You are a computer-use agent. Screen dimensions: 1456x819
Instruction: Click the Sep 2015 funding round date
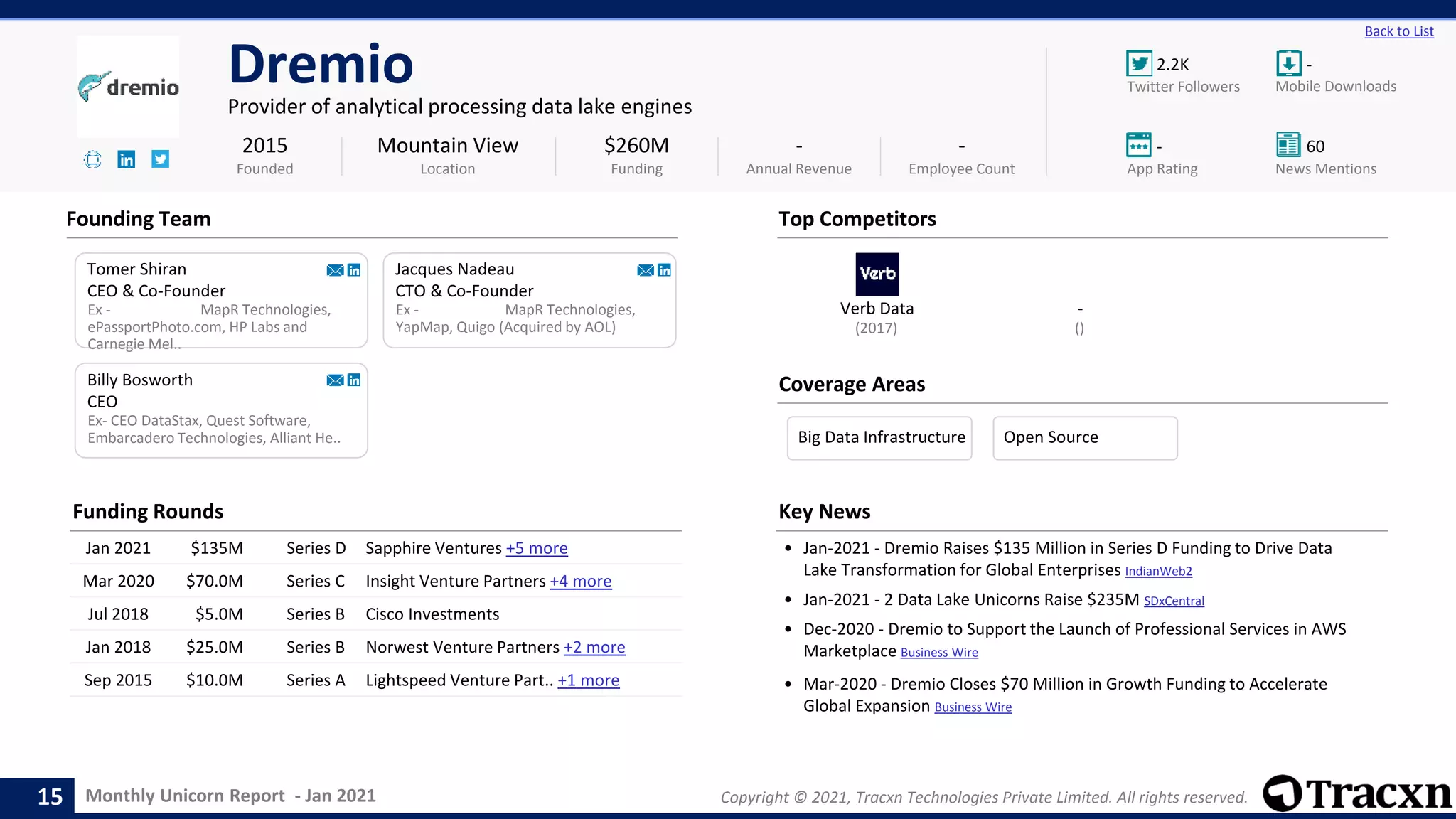coord(118,680)
